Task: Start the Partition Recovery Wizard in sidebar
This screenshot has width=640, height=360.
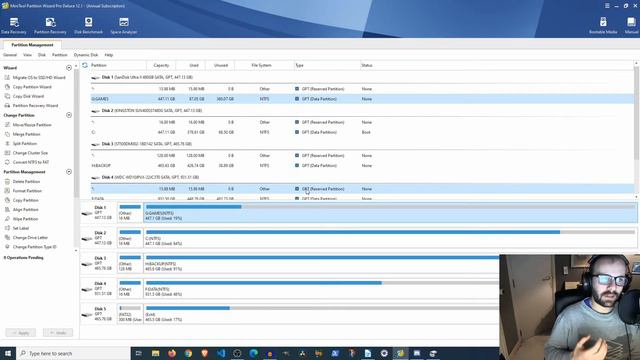Action: coord(31,106)
